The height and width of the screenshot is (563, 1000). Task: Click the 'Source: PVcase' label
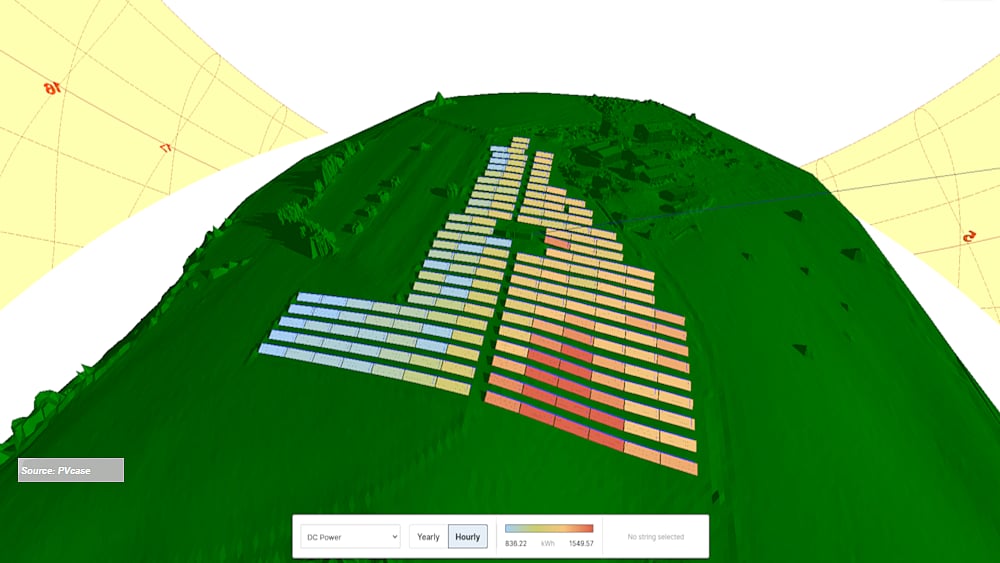coord(71,471)
